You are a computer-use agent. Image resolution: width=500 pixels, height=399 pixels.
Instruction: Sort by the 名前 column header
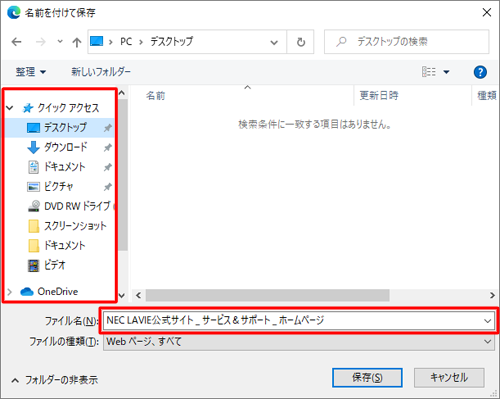pos(156,96)
